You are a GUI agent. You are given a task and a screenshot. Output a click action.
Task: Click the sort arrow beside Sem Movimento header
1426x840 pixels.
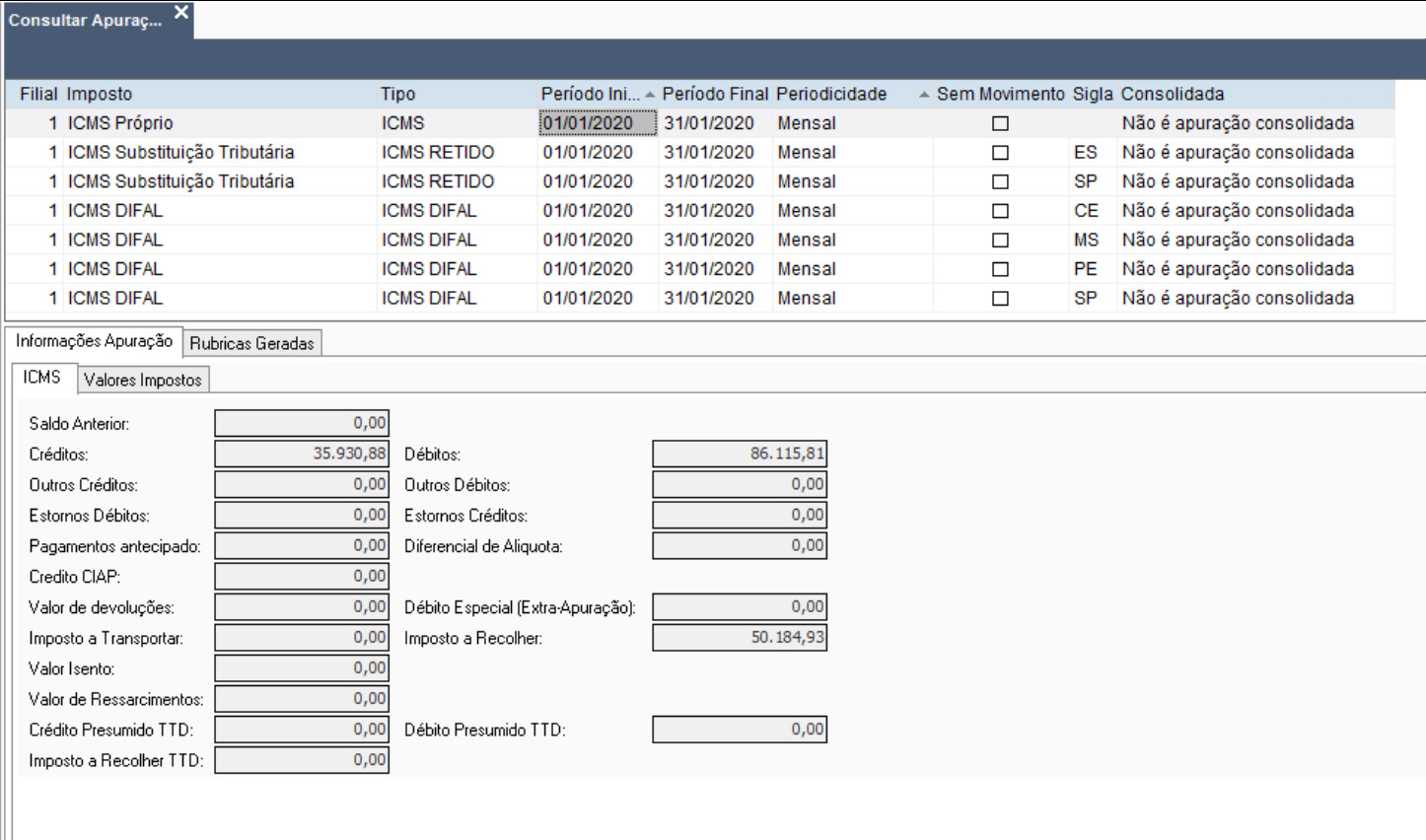pyautogui.click(x=924, y=95)
